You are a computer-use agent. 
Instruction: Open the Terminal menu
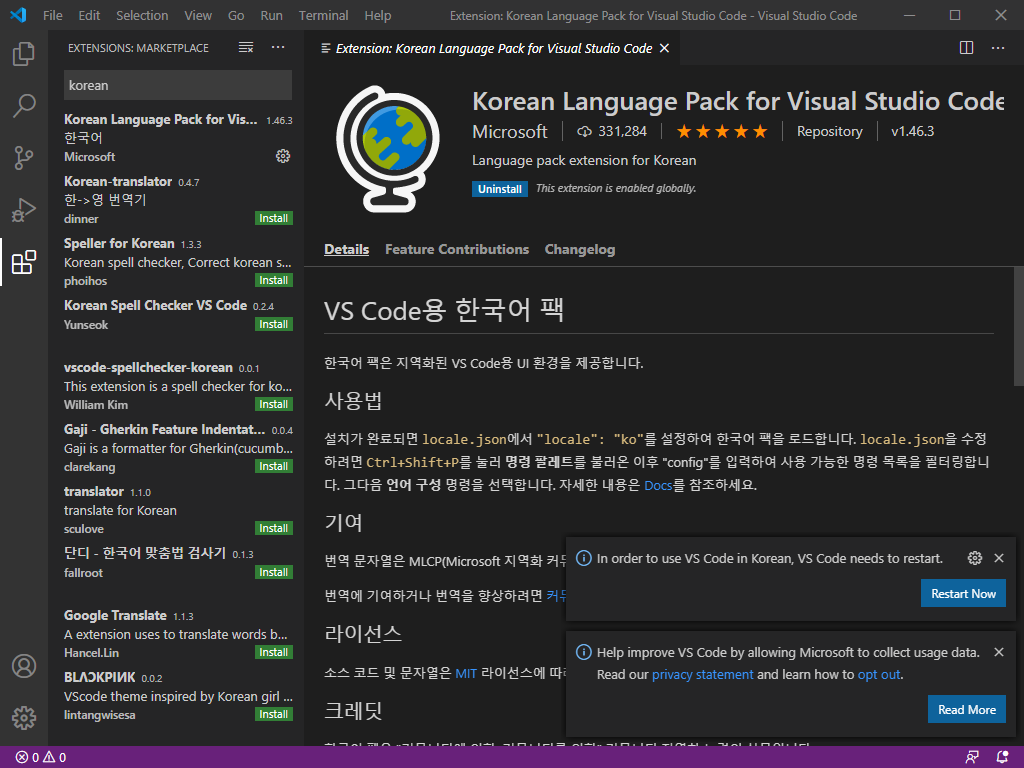323,15
